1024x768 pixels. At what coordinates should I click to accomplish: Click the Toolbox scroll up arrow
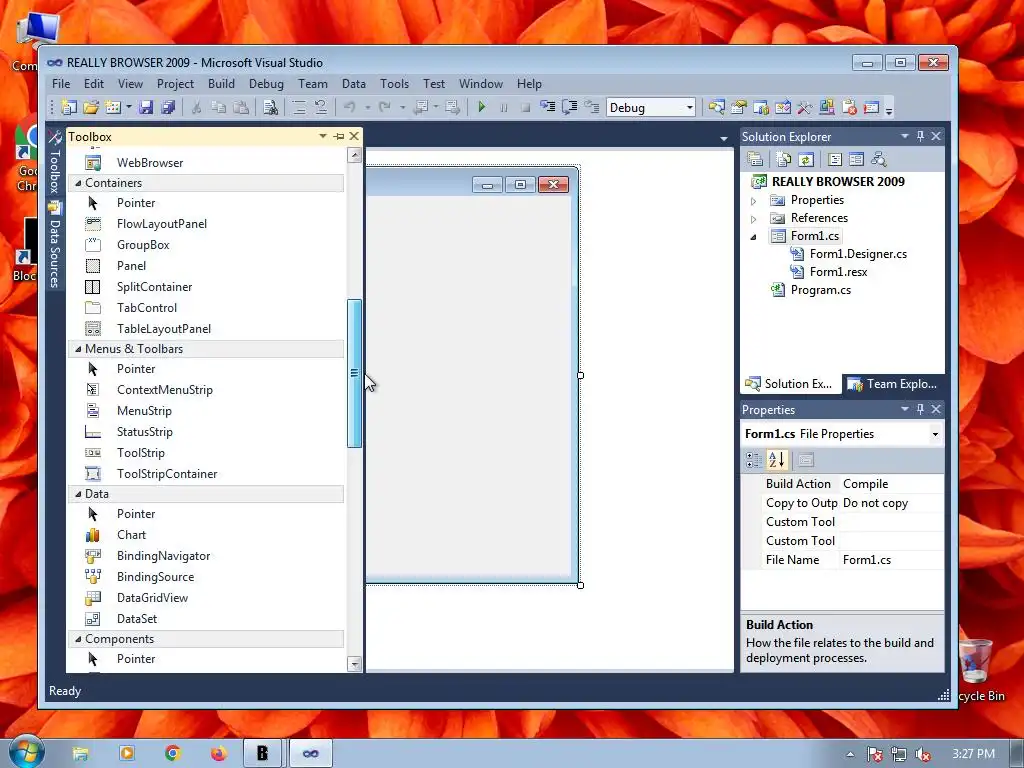354,155
